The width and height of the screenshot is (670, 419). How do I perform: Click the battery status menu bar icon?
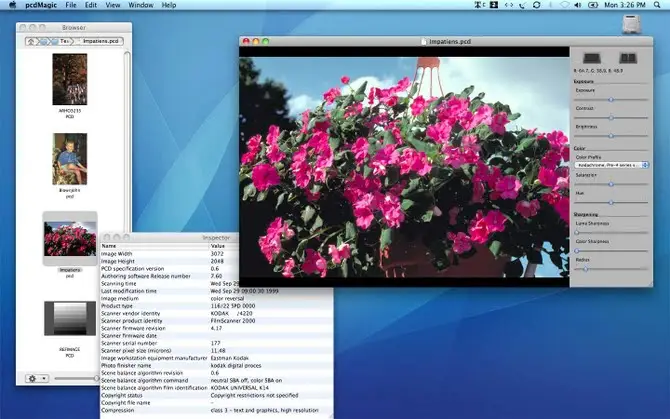tap(593, 5)
